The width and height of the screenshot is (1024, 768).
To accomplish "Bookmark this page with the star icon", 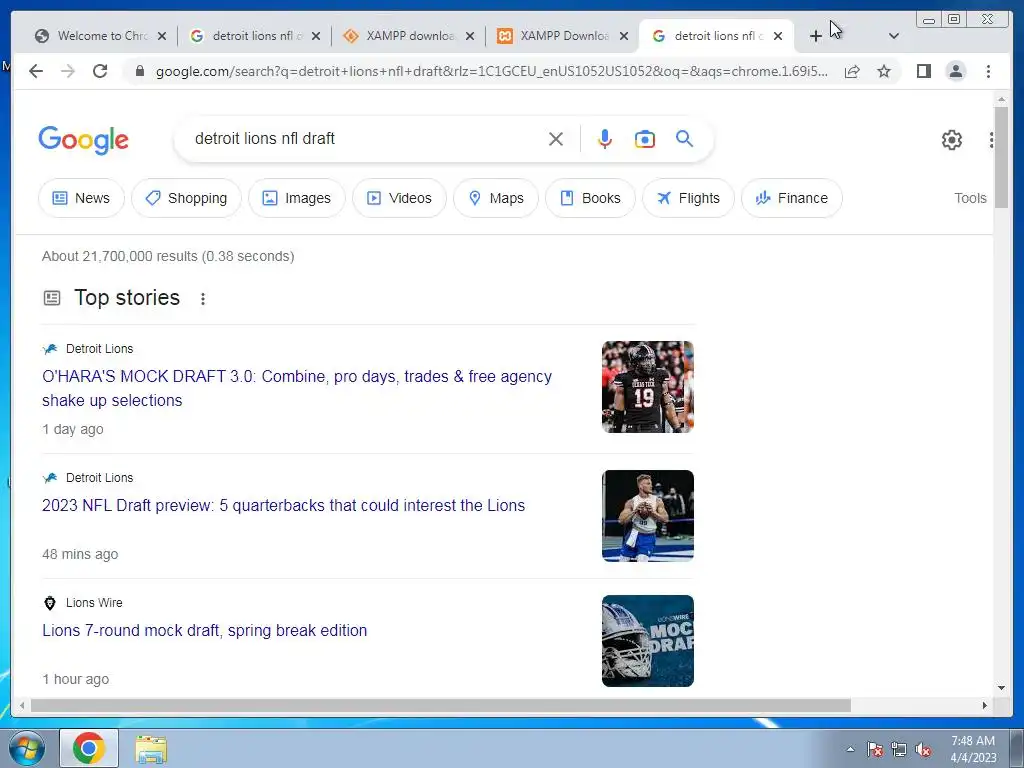I will [x=884, y=71].
